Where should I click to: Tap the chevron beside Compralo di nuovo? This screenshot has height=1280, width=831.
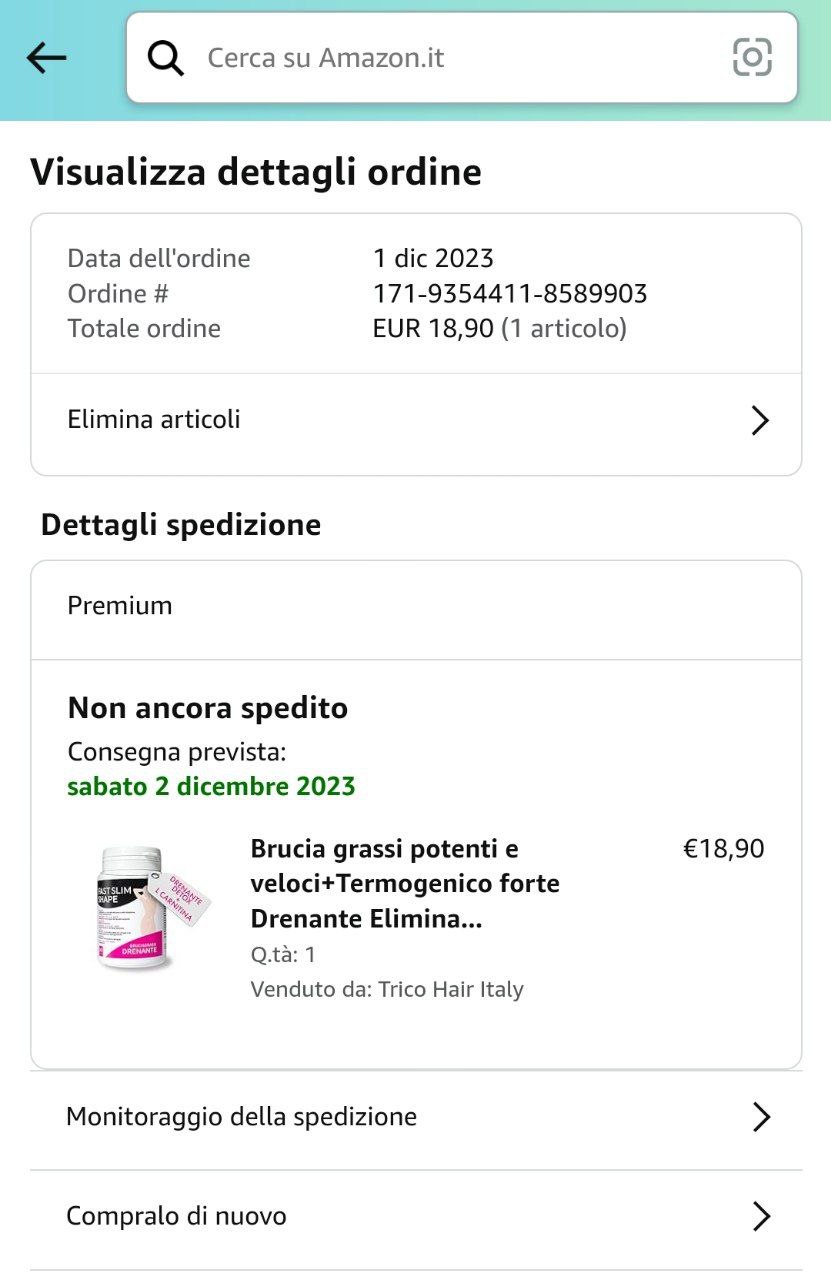coord(761,1217)
